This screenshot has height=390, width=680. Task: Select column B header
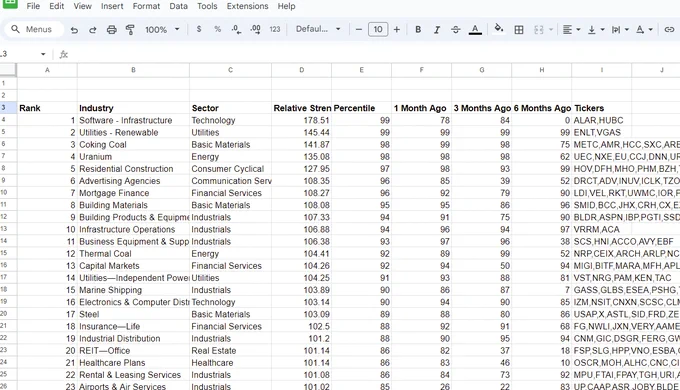tap(133, 70)
